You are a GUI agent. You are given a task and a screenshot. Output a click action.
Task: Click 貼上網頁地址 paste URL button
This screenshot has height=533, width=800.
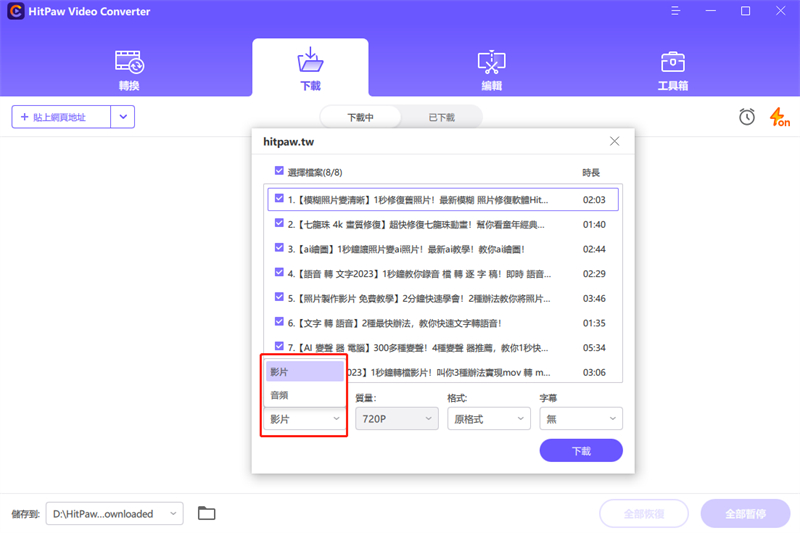coord(61,117)
